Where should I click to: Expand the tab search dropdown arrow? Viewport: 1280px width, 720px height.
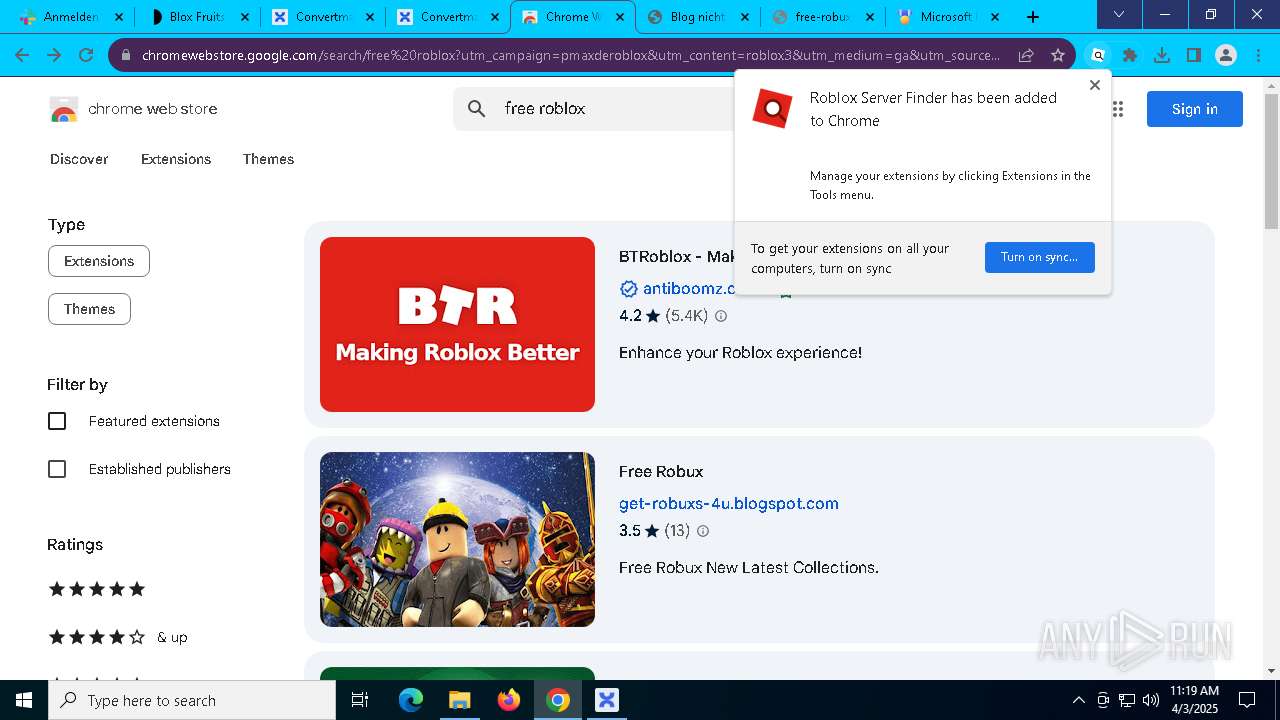1119,14
